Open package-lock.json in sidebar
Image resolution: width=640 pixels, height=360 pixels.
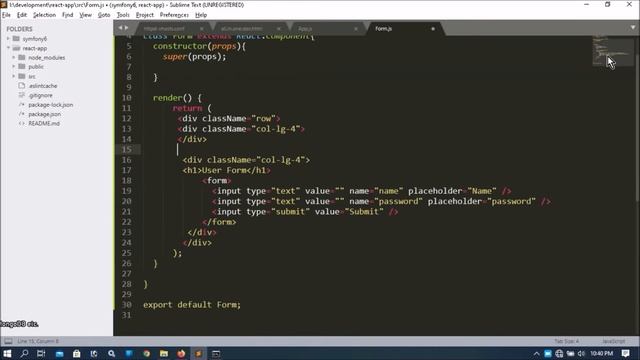[51, 105]
